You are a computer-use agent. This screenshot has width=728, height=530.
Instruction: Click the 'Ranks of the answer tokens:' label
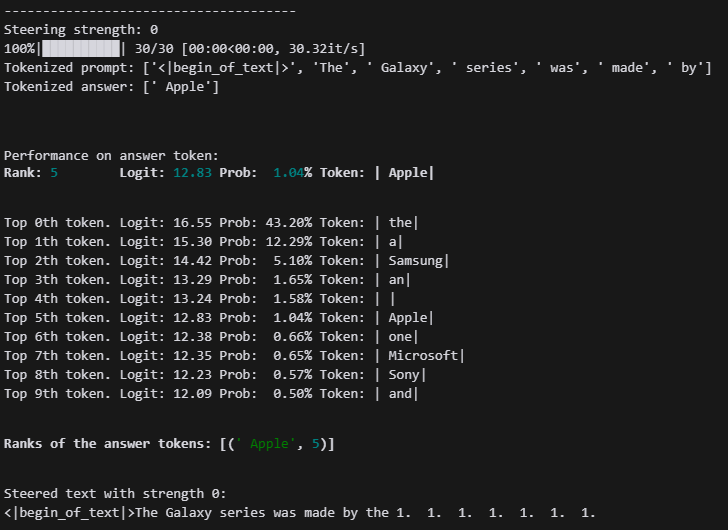point(107,444)
